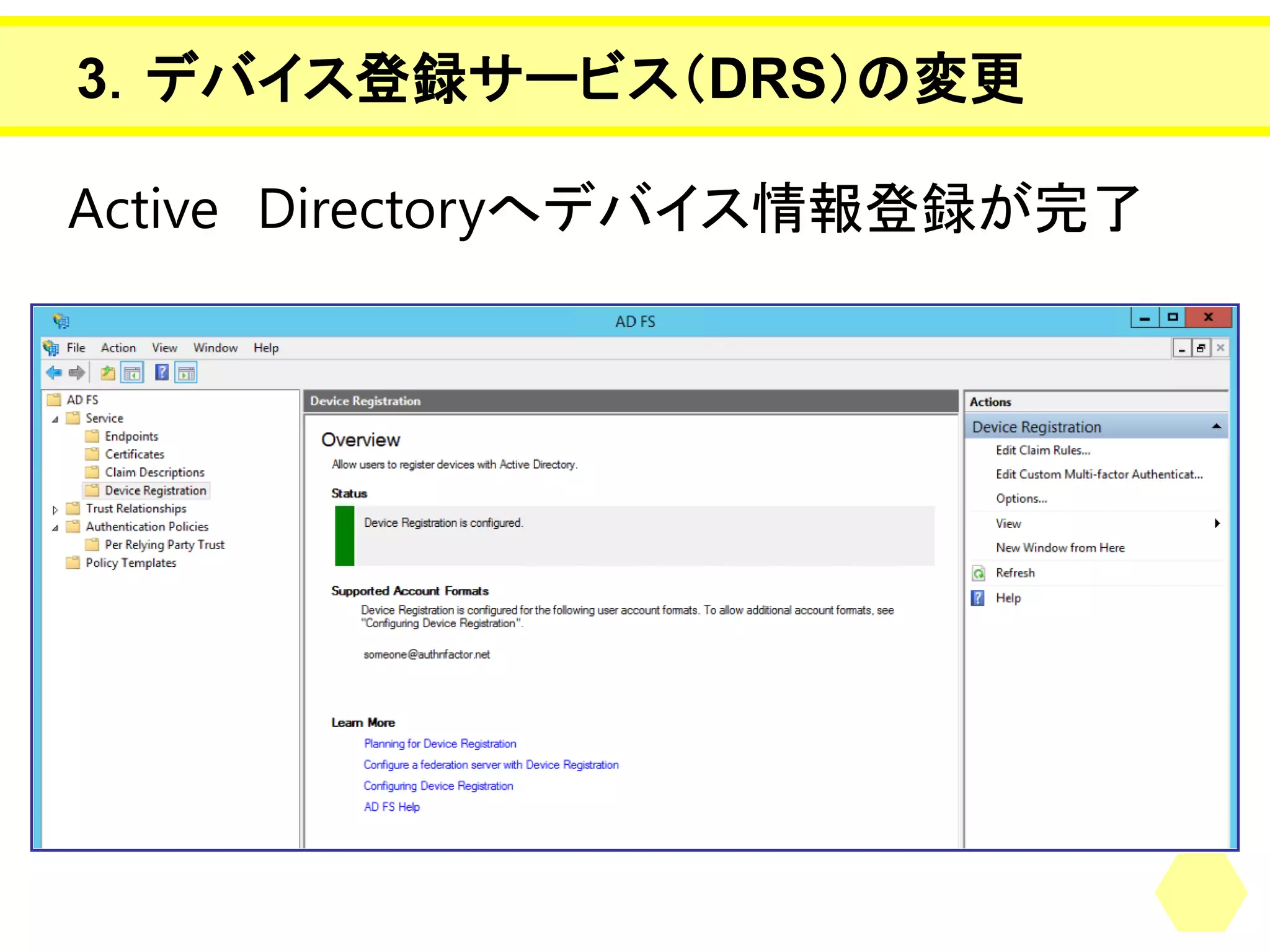Image resolution: width=1270 pixels, height=952 pixels.
Task: Toggle Show/Hide Action Pane toolbar icon
Action: [x=186, y=372]
